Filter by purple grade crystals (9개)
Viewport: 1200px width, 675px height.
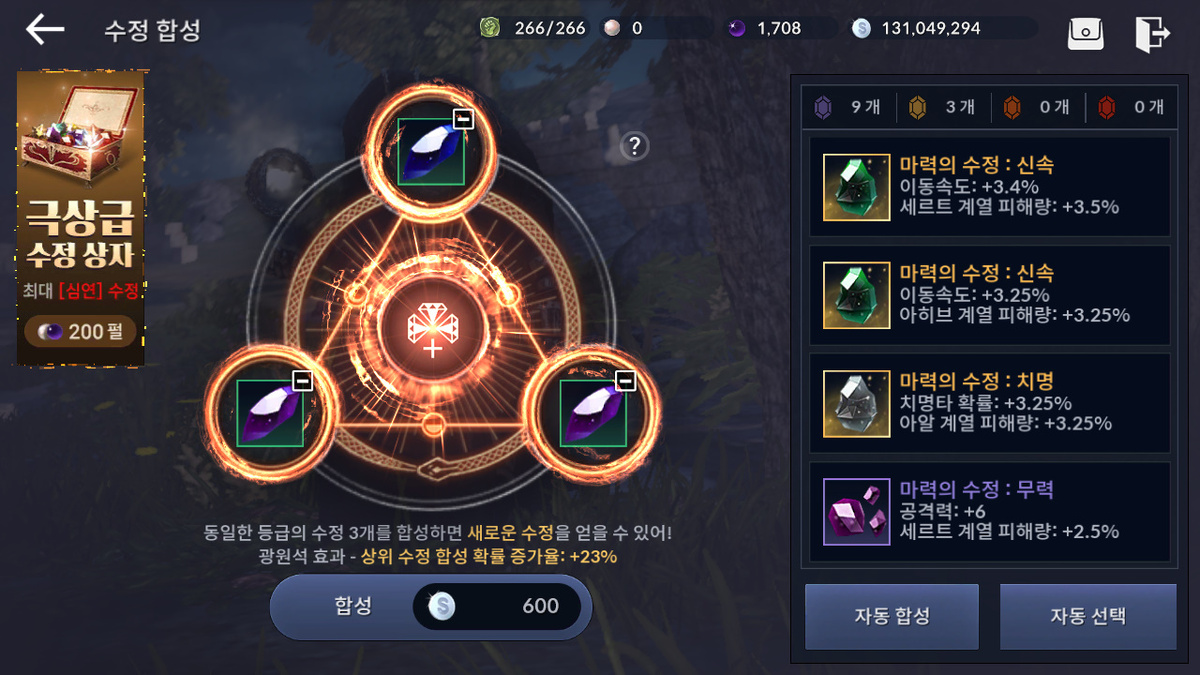tap(850, 107)
